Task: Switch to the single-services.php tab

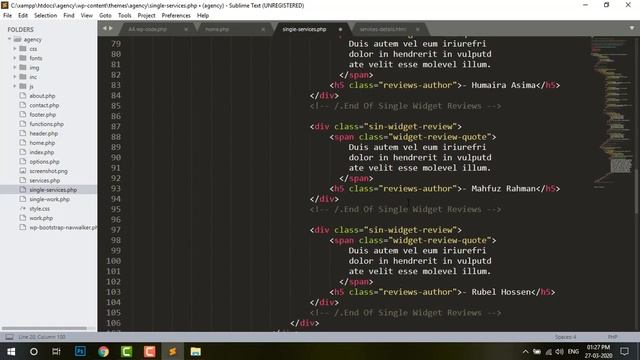Action: tap(304, 29)
